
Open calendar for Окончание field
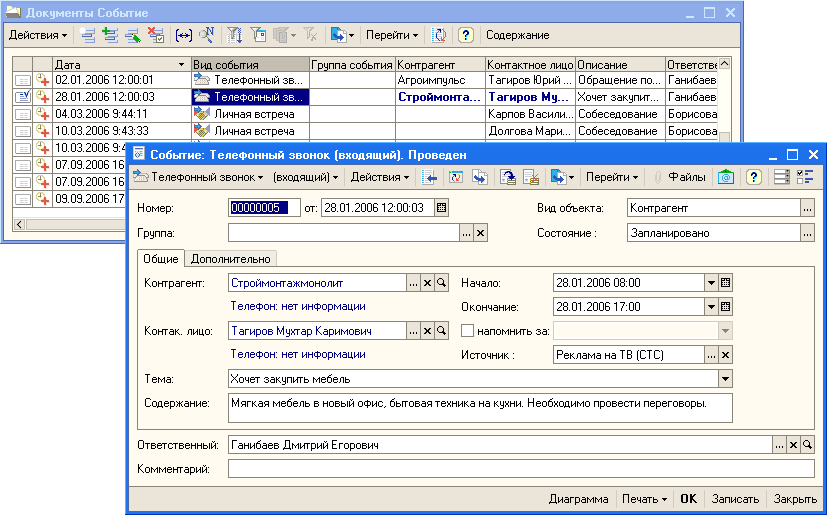[x=725, y=307]
